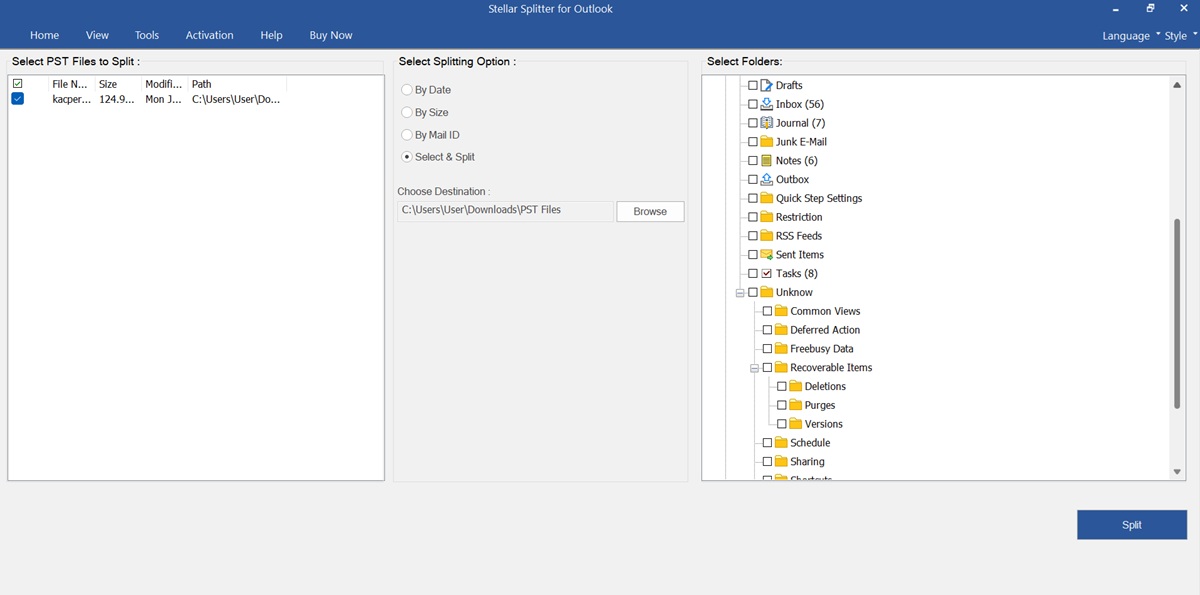Tick the Drafts folder checkbox
This screenshot has height=595, width=1200.
(x=753, y=86)
